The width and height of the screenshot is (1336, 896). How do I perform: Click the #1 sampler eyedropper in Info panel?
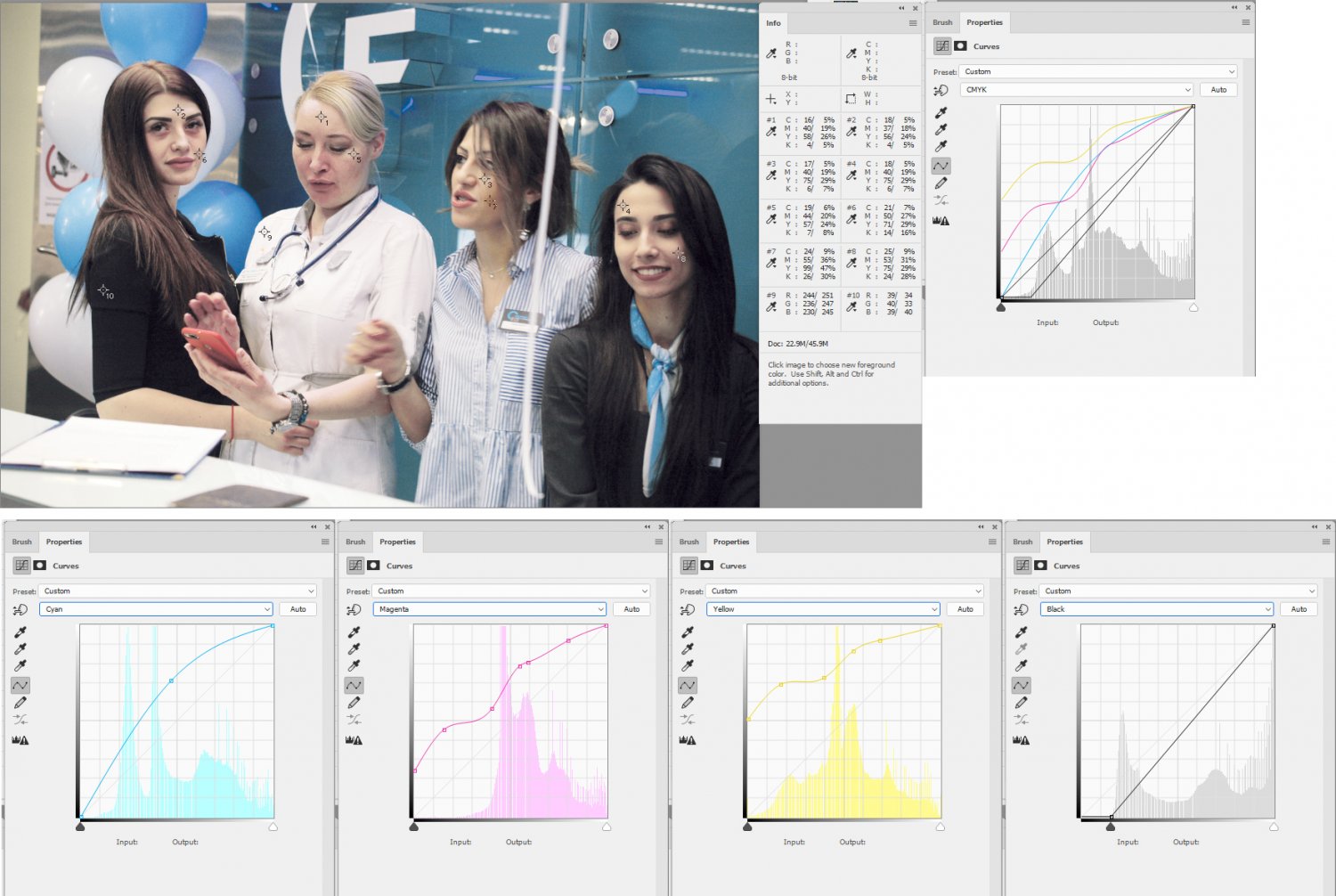click(771, 132)
